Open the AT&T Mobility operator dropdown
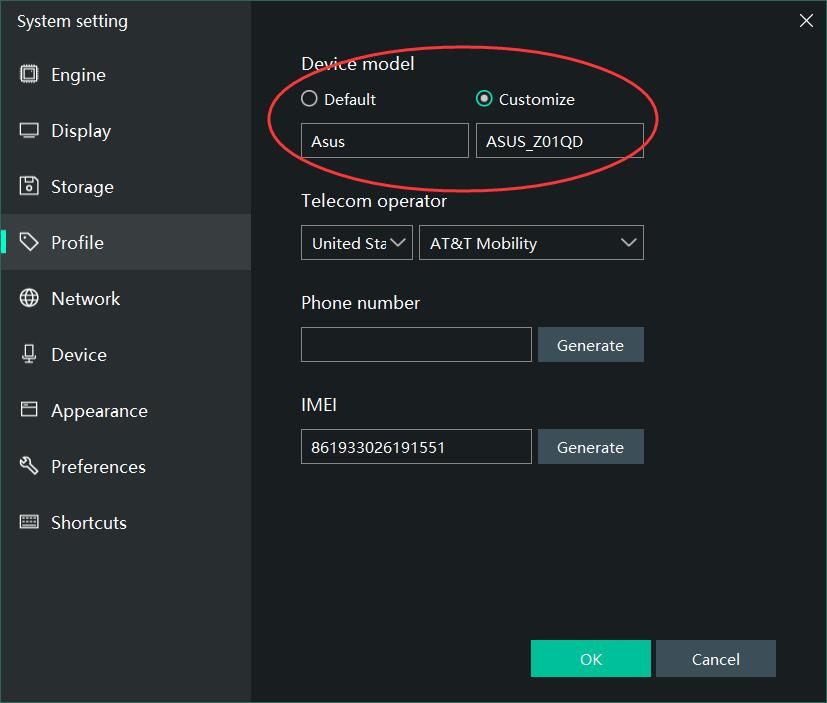 530,243
